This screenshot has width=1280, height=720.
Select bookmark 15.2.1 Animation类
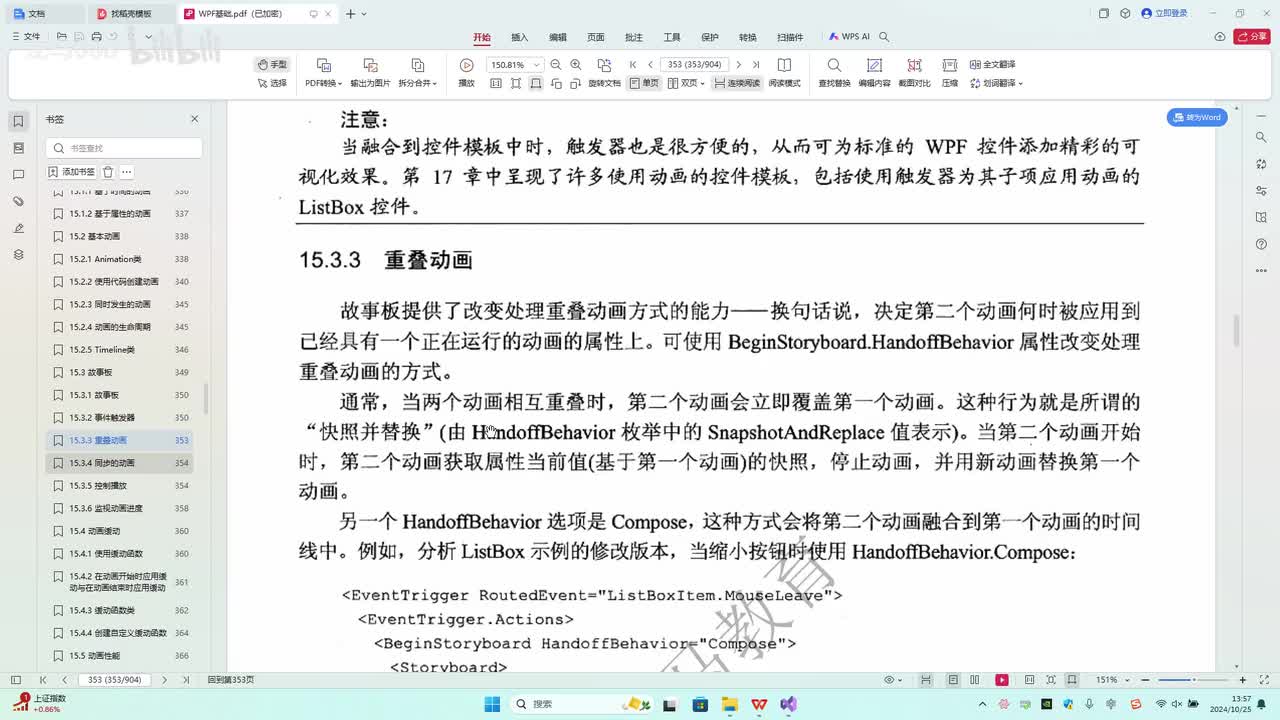(x=120, y=259)
